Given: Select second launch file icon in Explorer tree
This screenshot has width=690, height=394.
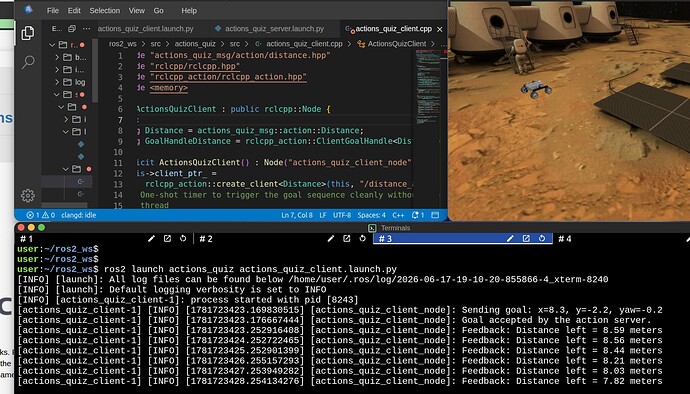Looking at the screenshot, I should click(81, 156).
